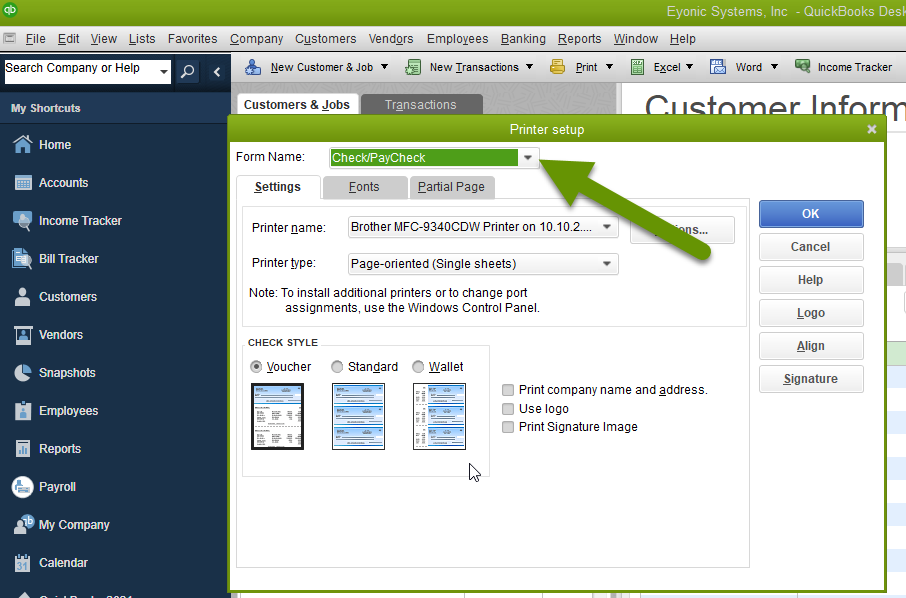906x598 pixels.
Task: Open the Edit menu
Action: tap(68, 39)
